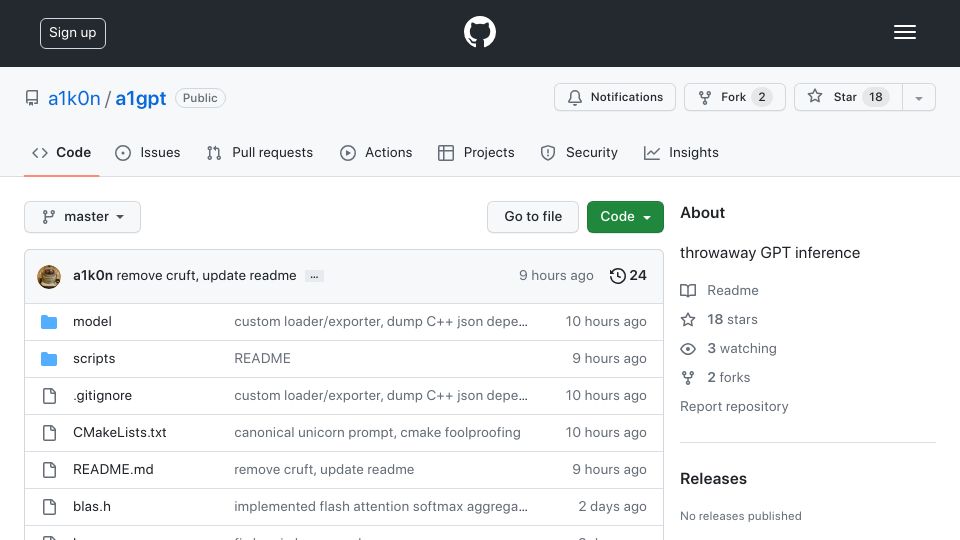
Task: Switch to the Code tab
Action: (x=61, y=152)
